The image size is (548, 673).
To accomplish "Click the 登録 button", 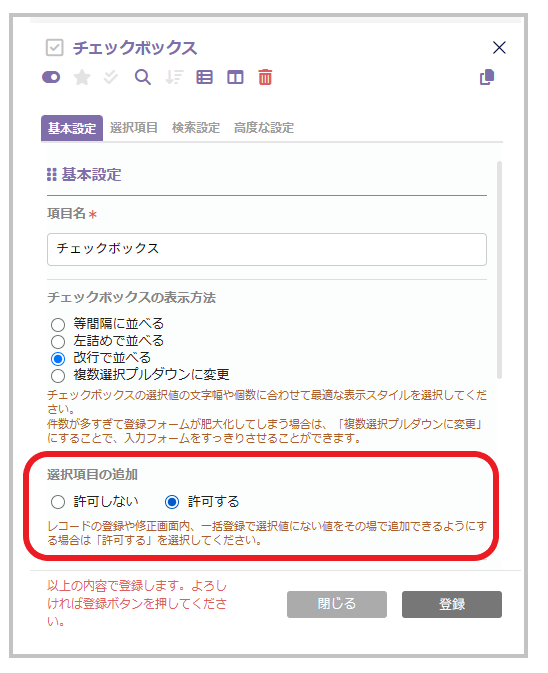I will (452, 604).
